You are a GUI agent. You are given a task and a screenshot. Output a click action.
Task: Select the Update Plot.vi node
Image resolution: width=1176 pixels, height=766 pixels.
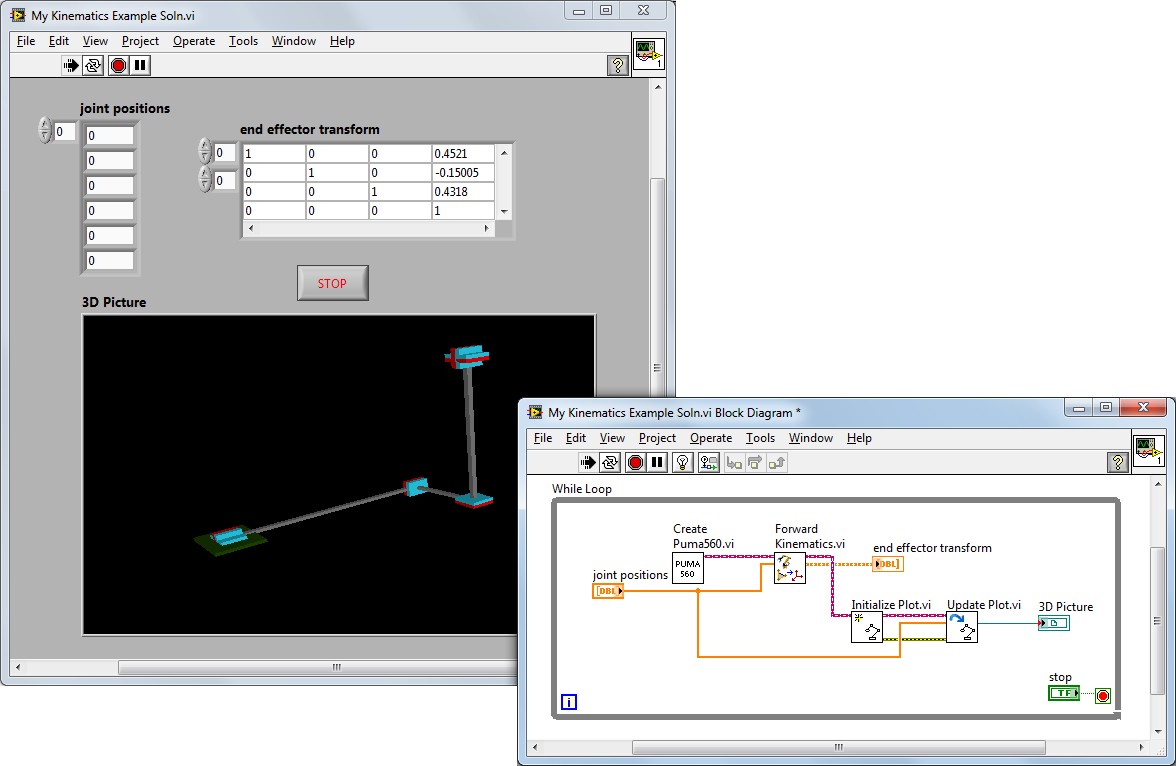pyautogui.click(x=962, y=627)
